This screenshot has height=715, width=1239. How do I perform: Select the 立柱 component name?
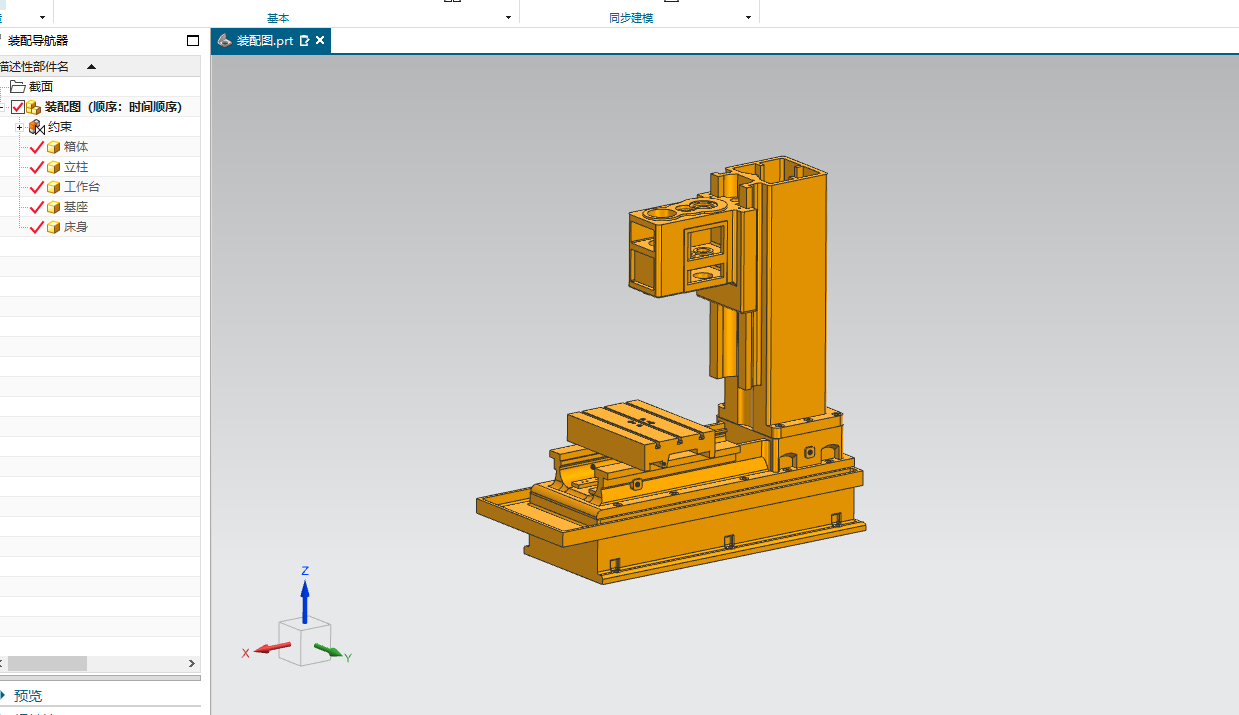(76, 167)
